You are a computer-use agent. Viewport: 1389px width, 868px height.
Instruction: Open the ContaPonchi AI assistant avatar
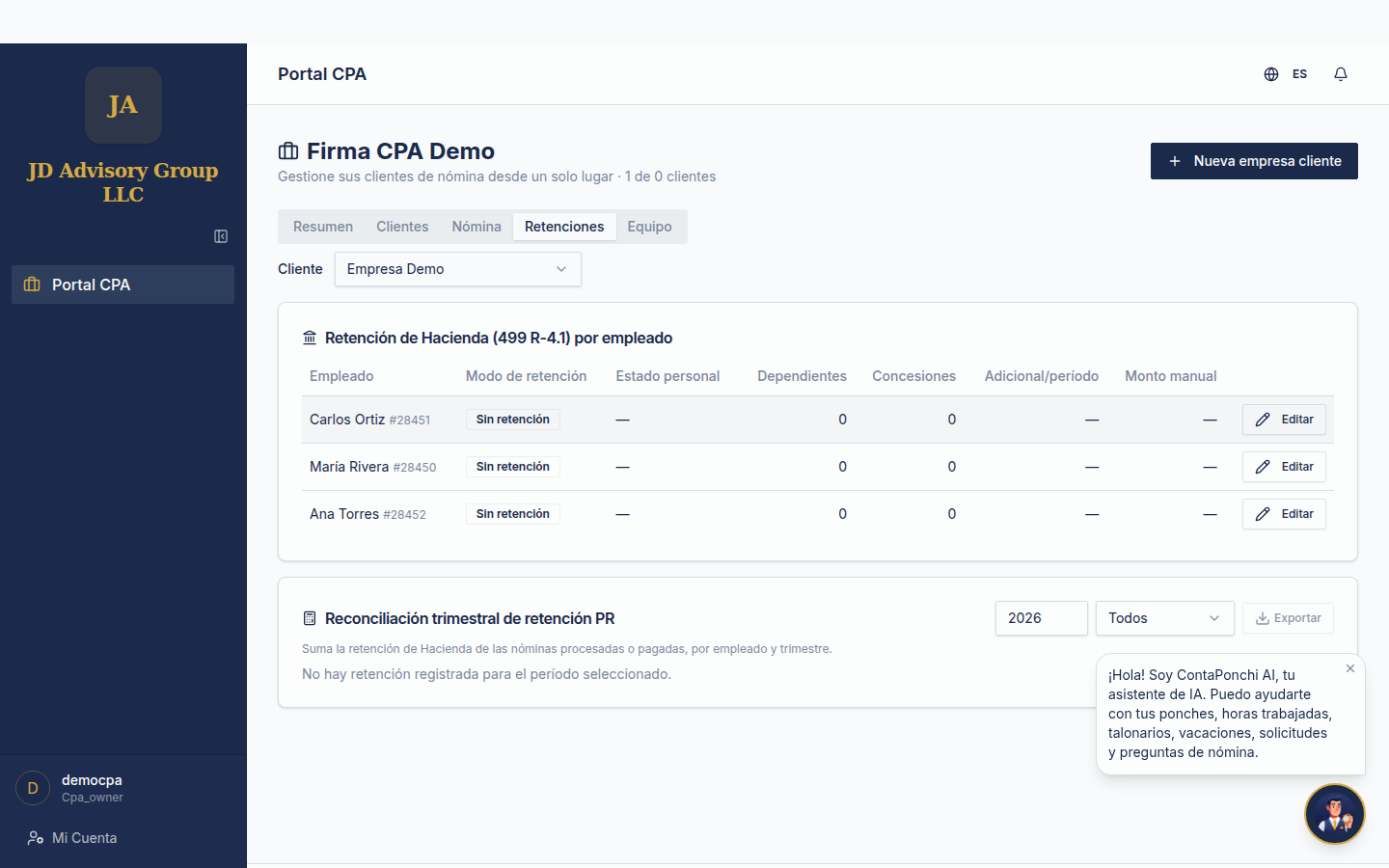click(1335, 814)
